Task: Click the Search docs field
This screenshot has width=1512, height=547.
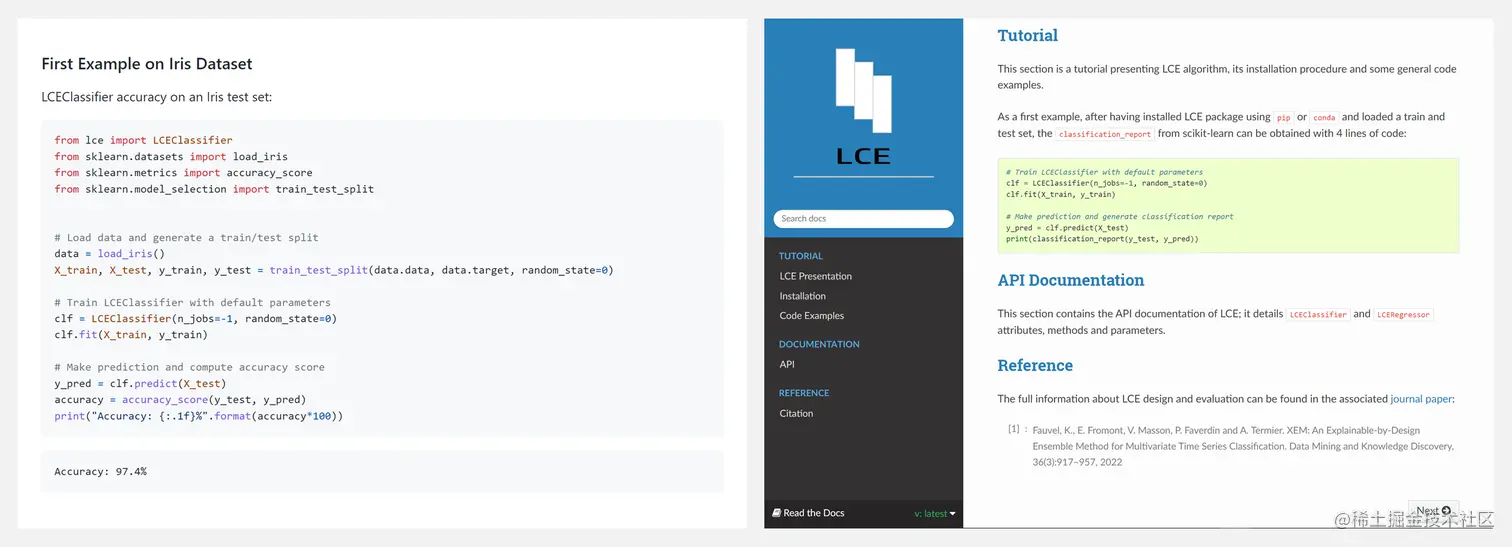Action: (x=863, y=218)
